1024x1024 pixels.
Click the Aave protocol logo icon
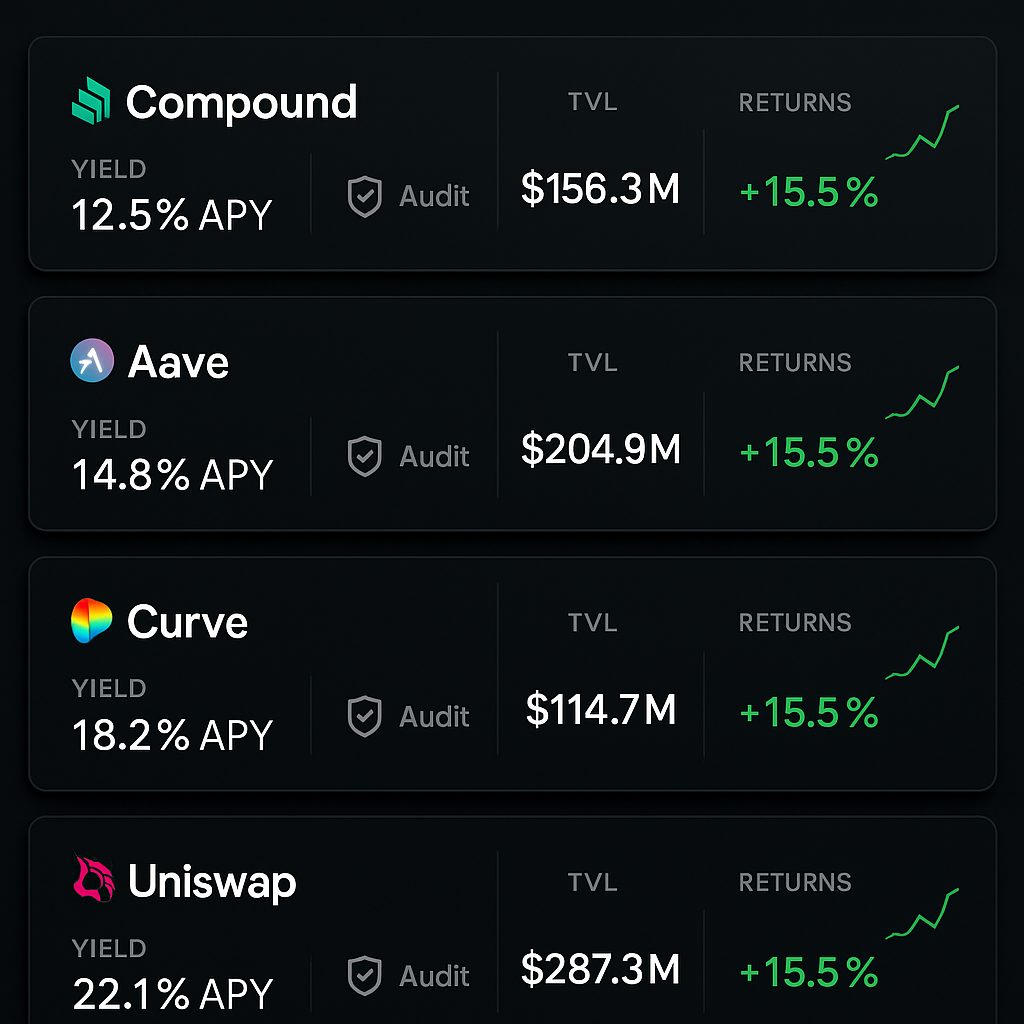[x=92, y=360]
